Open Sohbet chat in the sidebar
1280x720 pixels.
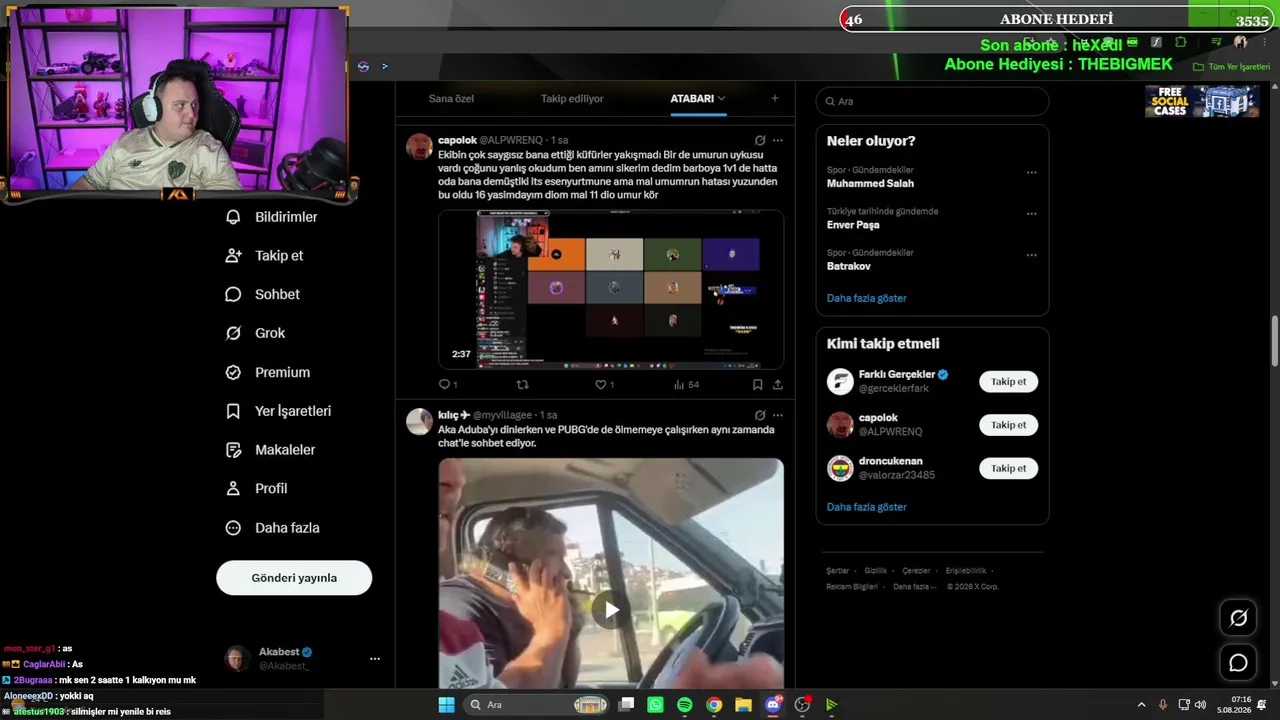coord(262,295)
